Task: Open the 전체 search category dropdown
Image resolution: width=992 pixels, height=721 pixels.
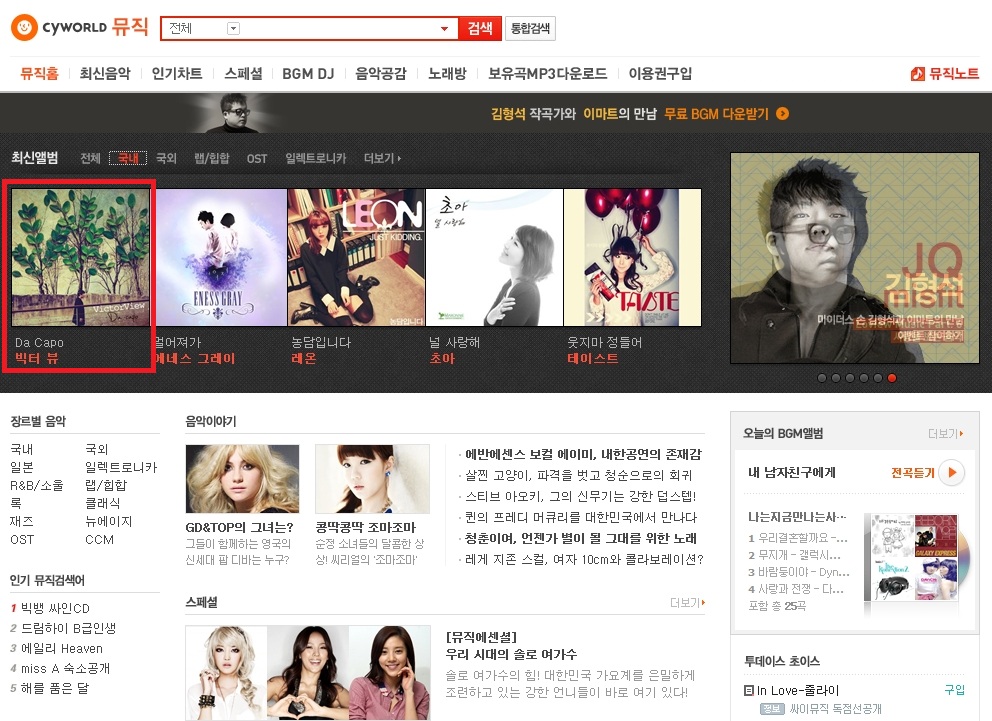Action: [233, 28]
